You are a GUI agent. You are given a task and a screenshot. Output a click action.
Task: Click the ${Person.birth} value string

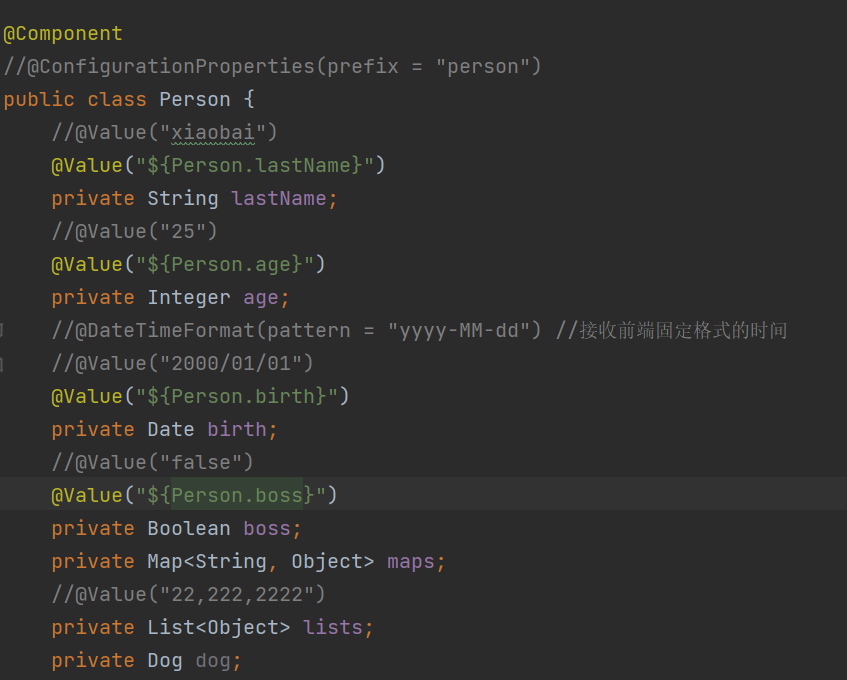tap(236, 396)
